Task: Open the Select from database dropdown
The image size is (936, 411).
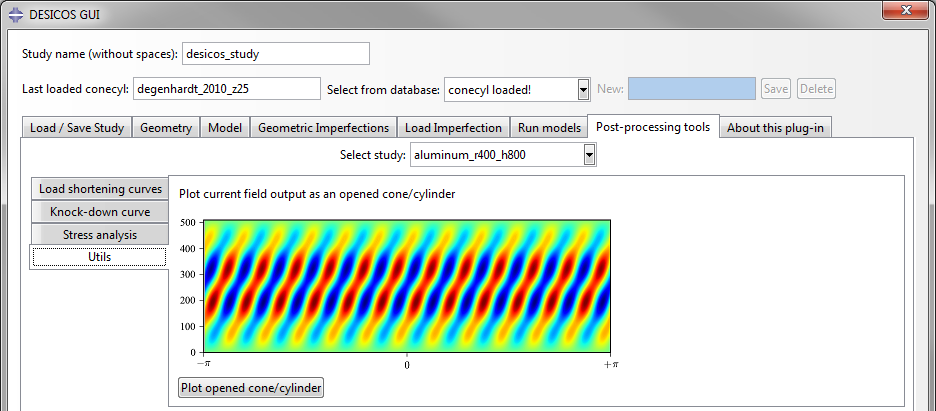Action: (x=583, y=89)
